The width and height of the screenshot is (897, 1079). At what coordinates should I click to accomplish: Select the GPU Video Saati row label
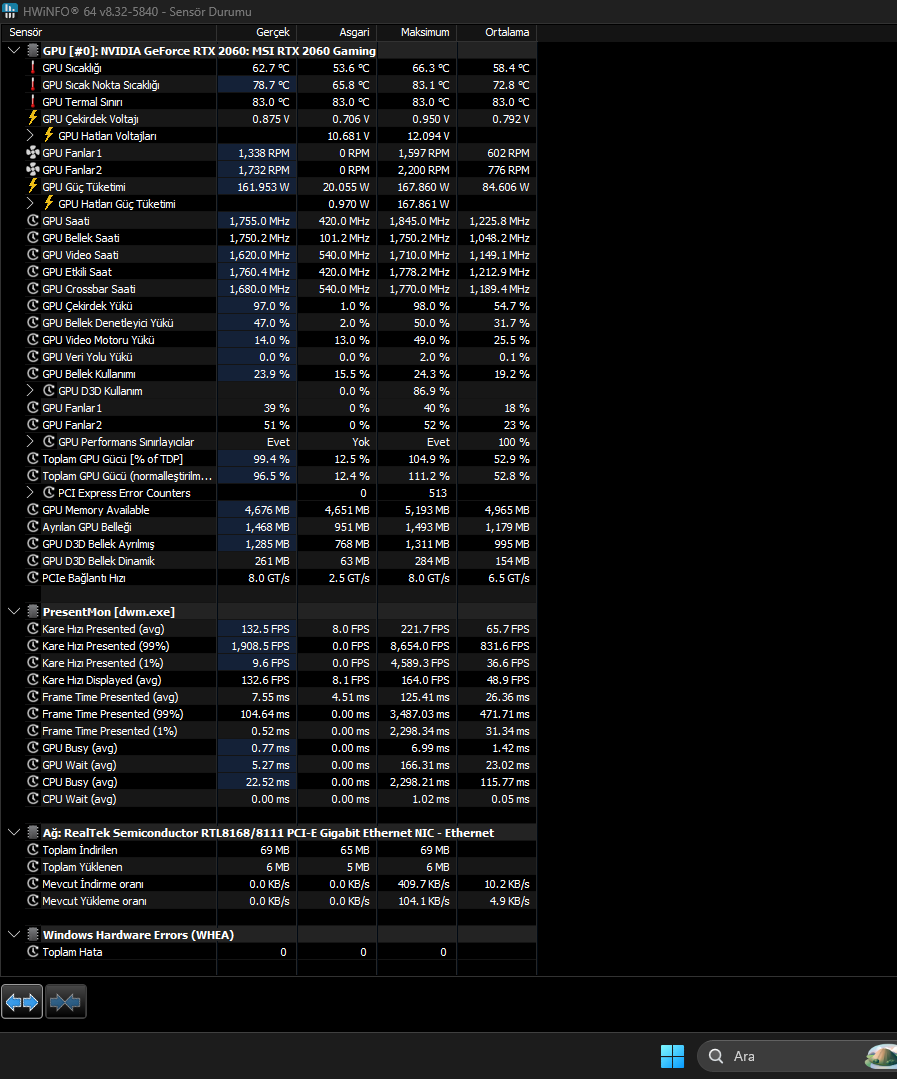point(80,255)
